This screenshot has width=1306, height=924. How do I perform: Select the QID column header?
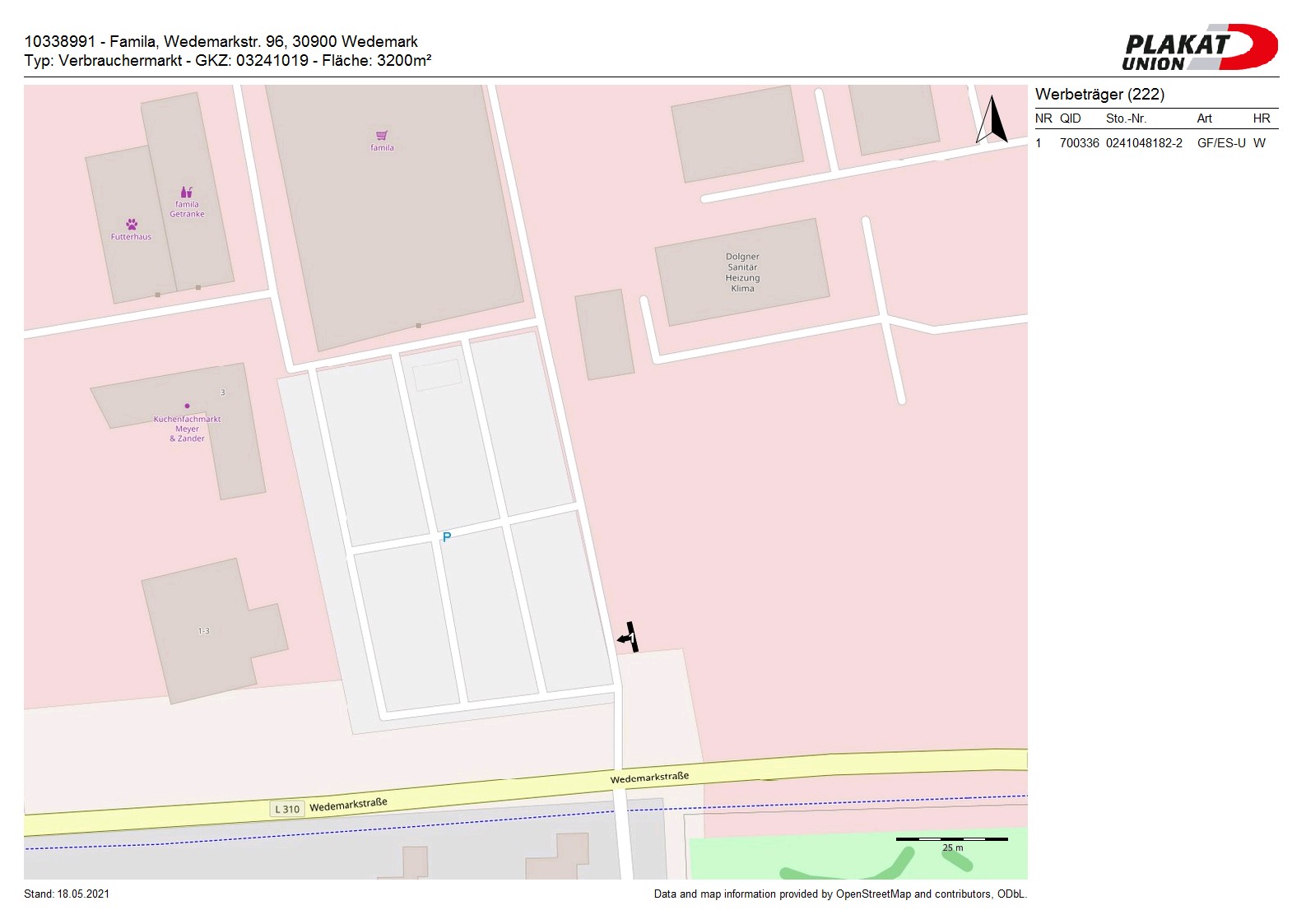[x=1070, y=118]
